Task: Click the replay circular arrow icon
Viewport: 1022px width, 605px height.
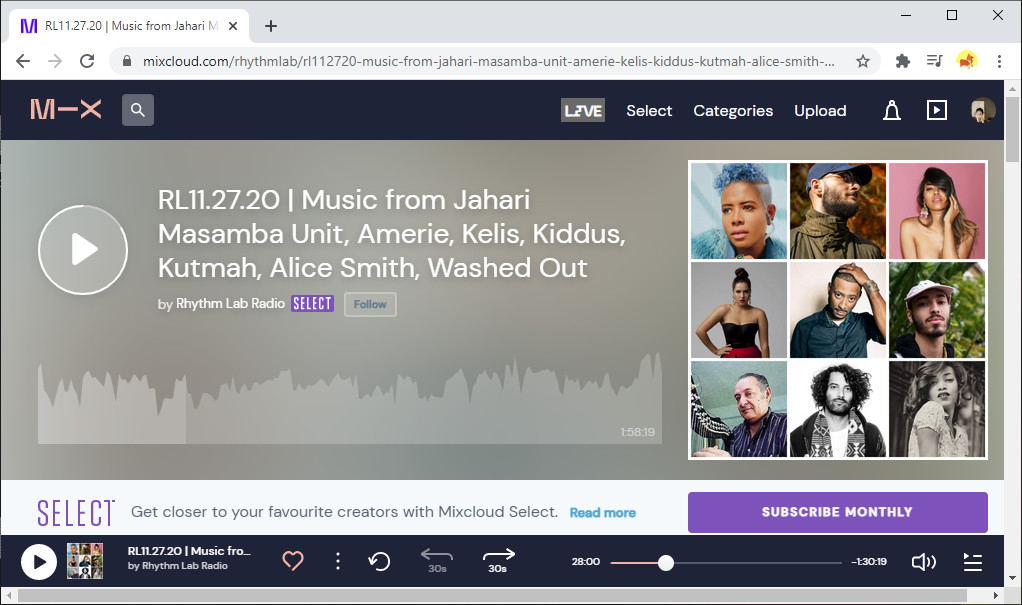Action: (x=379, y=561)
